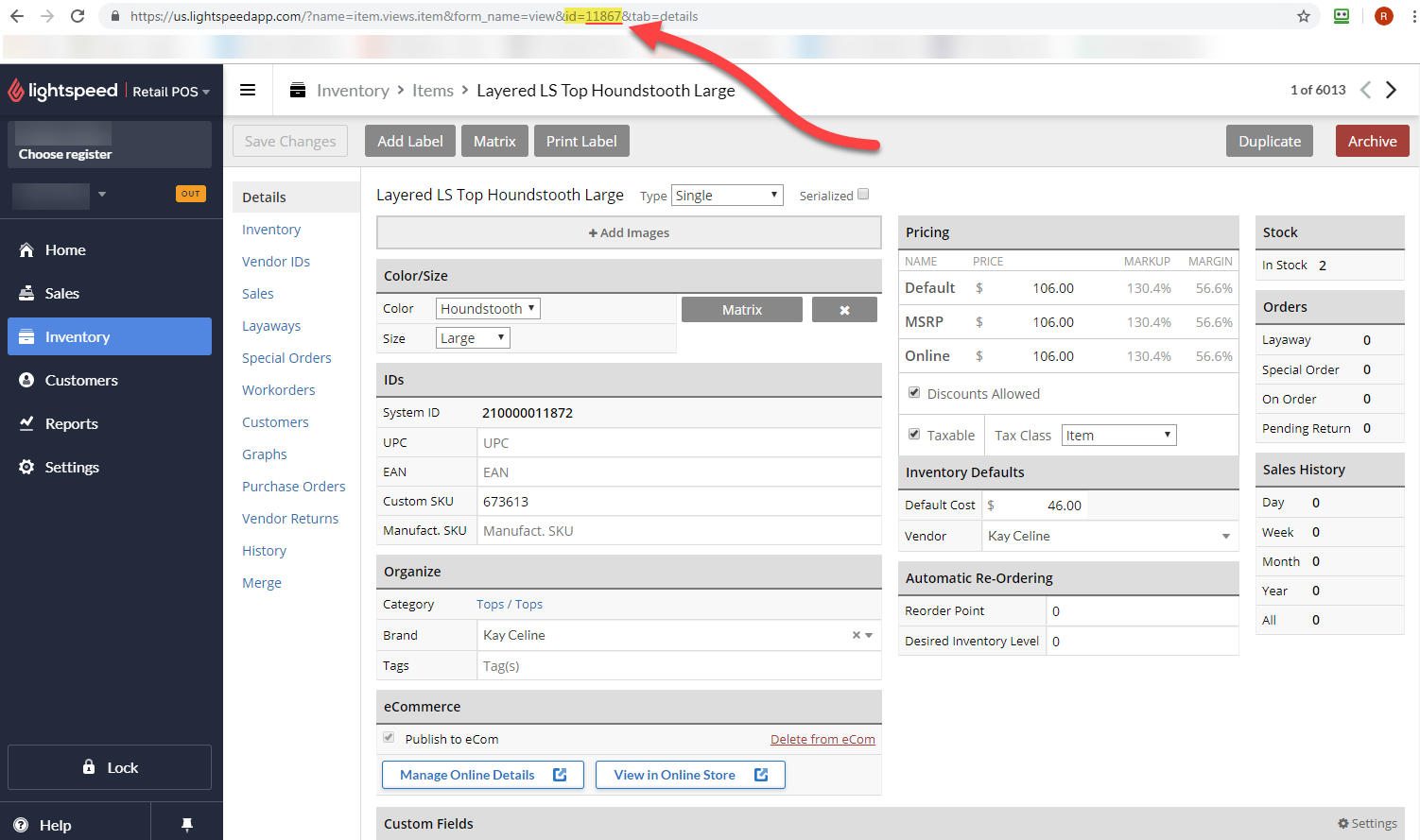Image resolution: width=1420 pixels, height=840 pixels.
Task: Click the browser forward arrow
Action: point(47,16)
